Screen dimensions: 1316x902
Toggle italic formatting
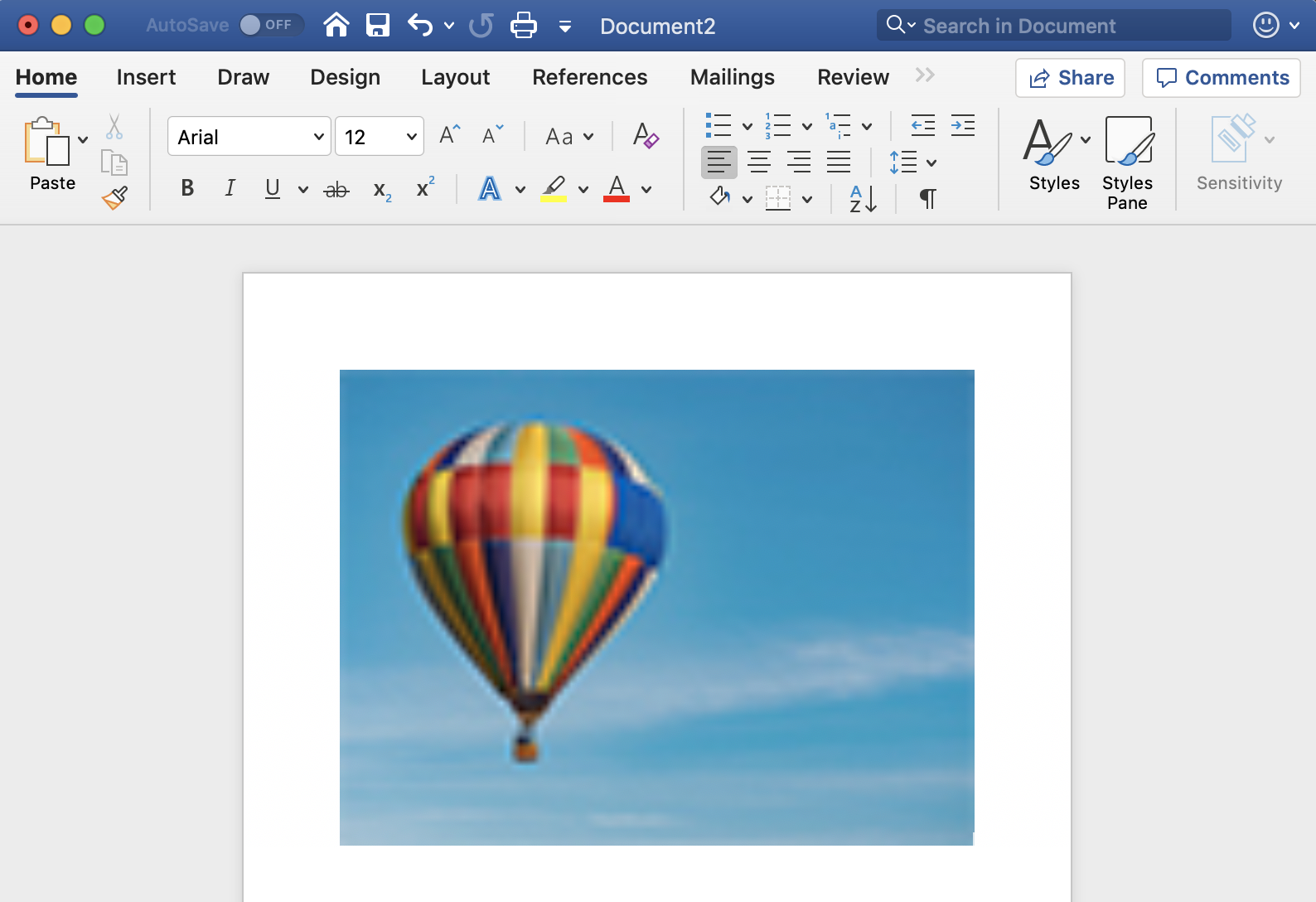pyautogui.click(x=230, y=188)
